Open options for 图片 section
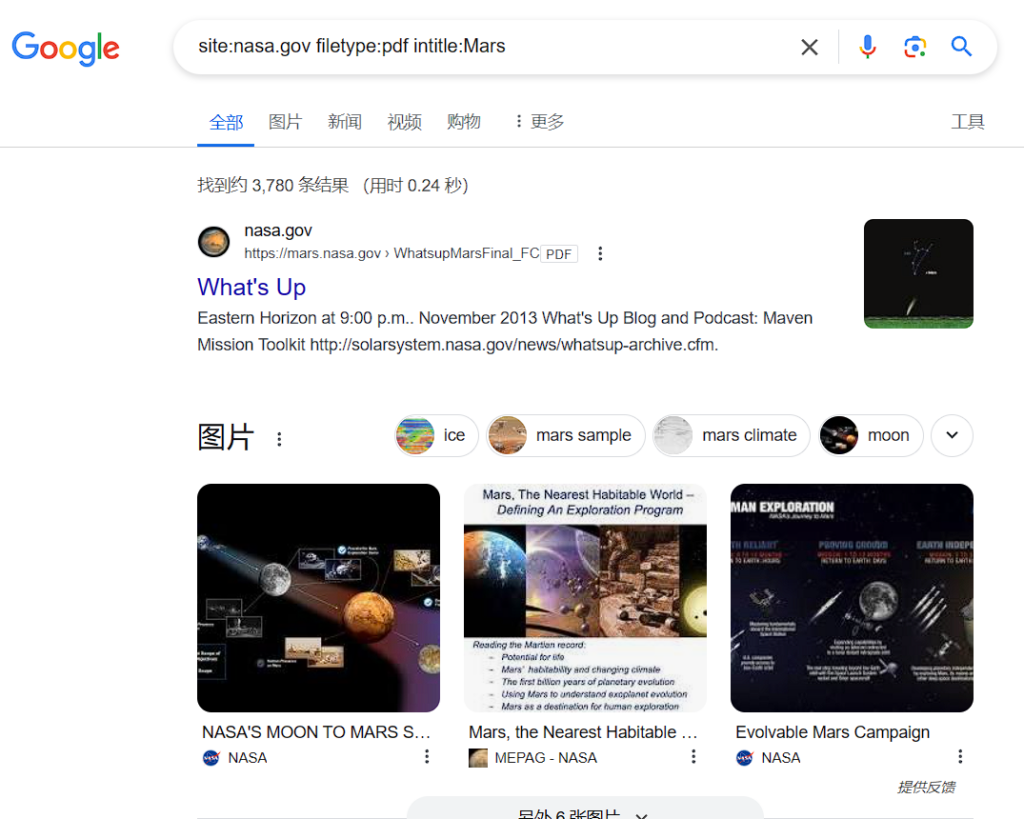The width and height of the screenshot is (1024, 819). [280, 439]
